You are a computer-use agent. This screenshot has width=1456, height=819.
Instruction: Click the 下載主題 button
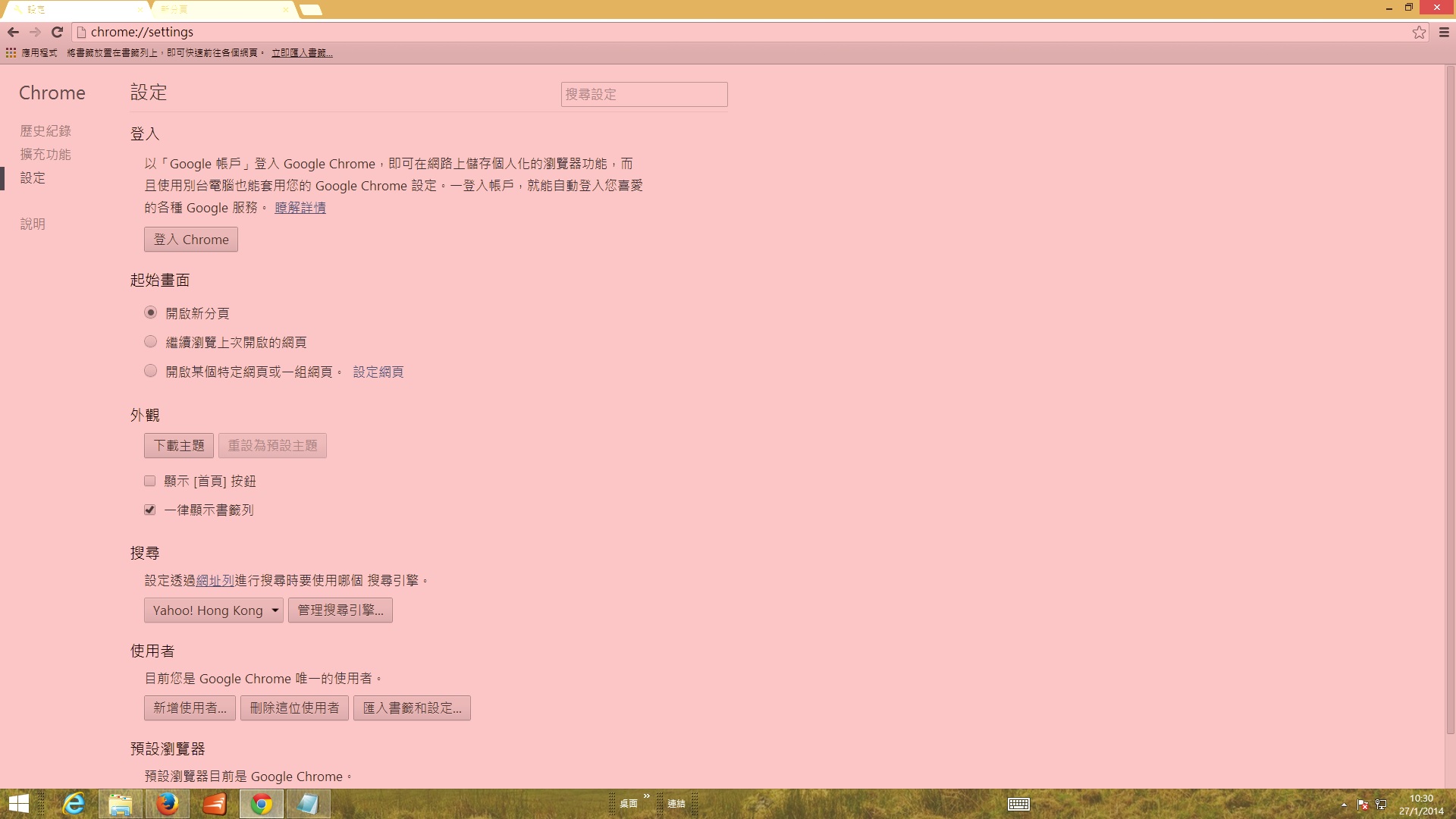click(x=179, y=446)
